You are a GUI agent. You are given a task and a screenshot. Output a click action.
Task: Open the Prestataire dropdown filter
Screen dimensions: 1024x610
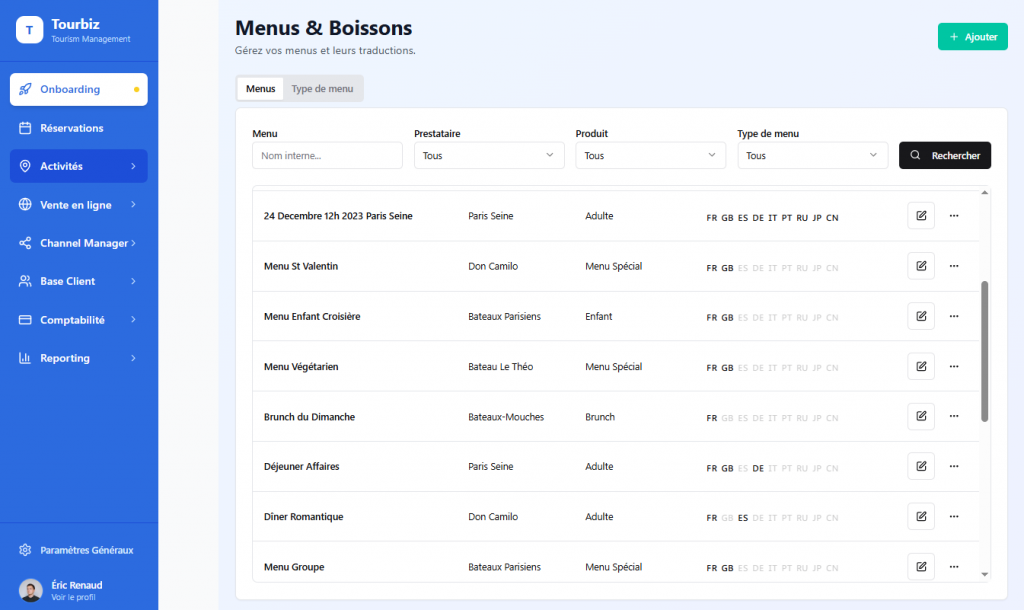tap(489, 156)
